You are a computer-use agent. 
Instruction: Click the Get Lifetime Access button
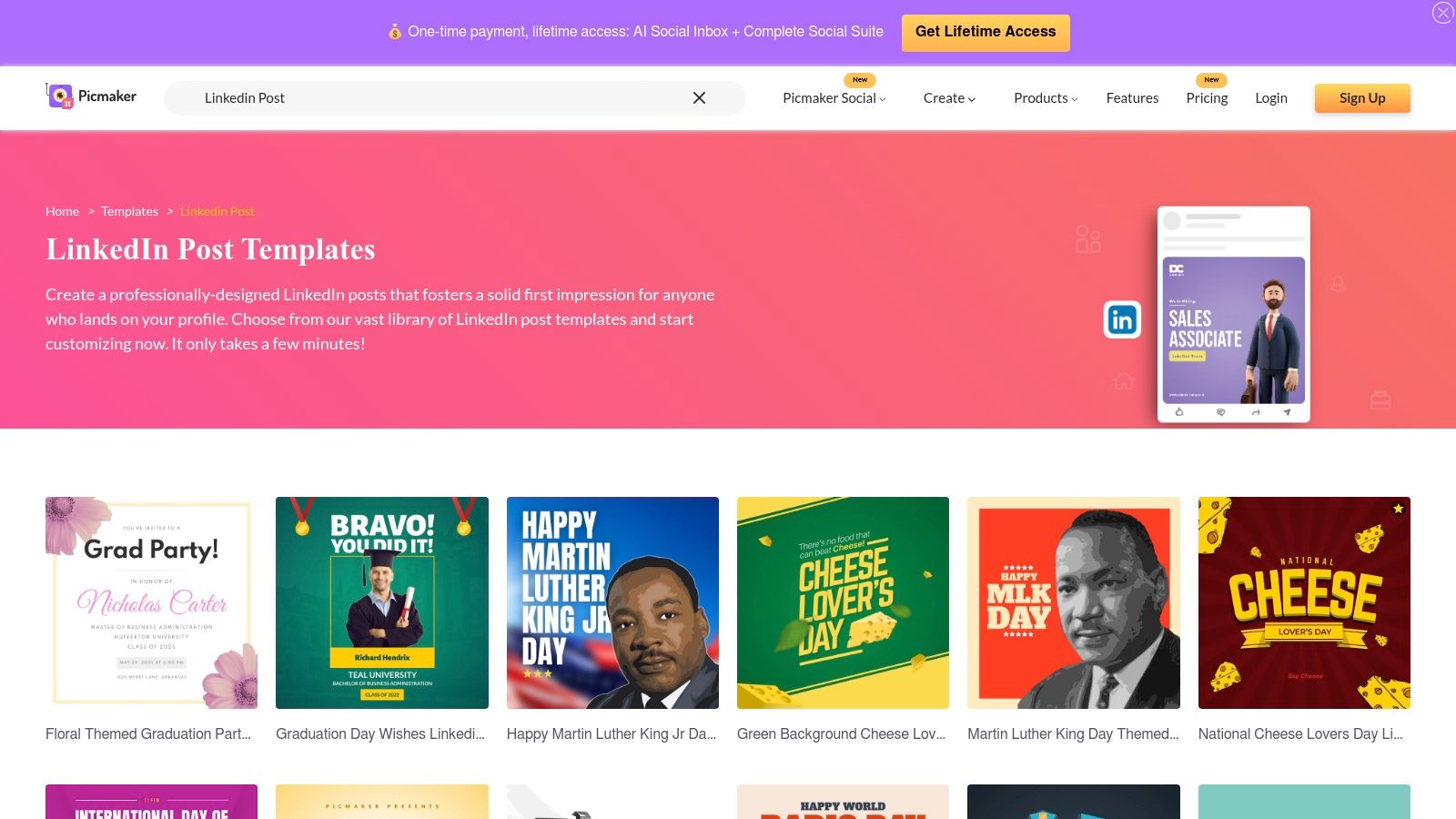[x=986, y=33]
